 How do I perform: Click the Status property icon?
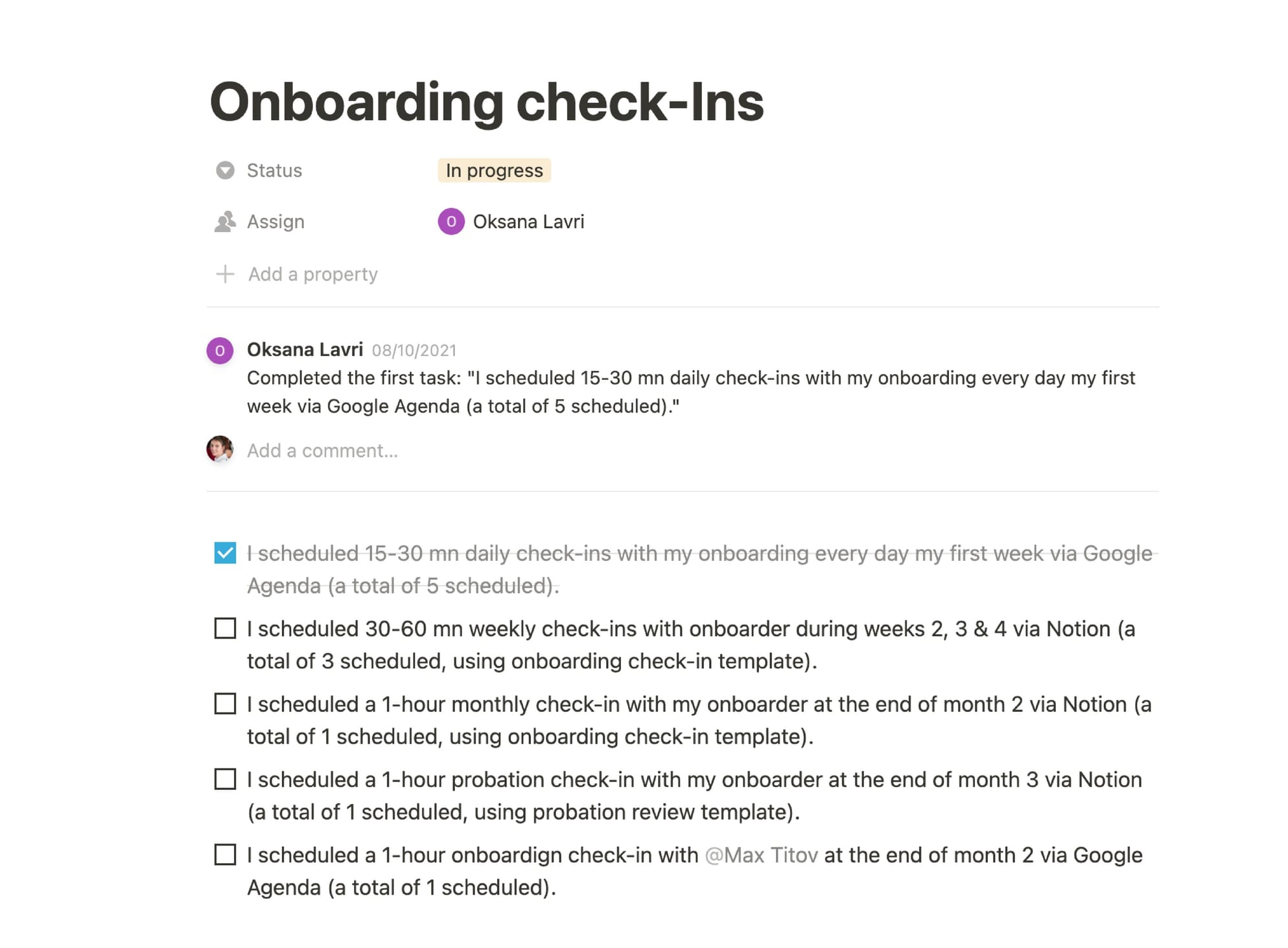(224, 170)
